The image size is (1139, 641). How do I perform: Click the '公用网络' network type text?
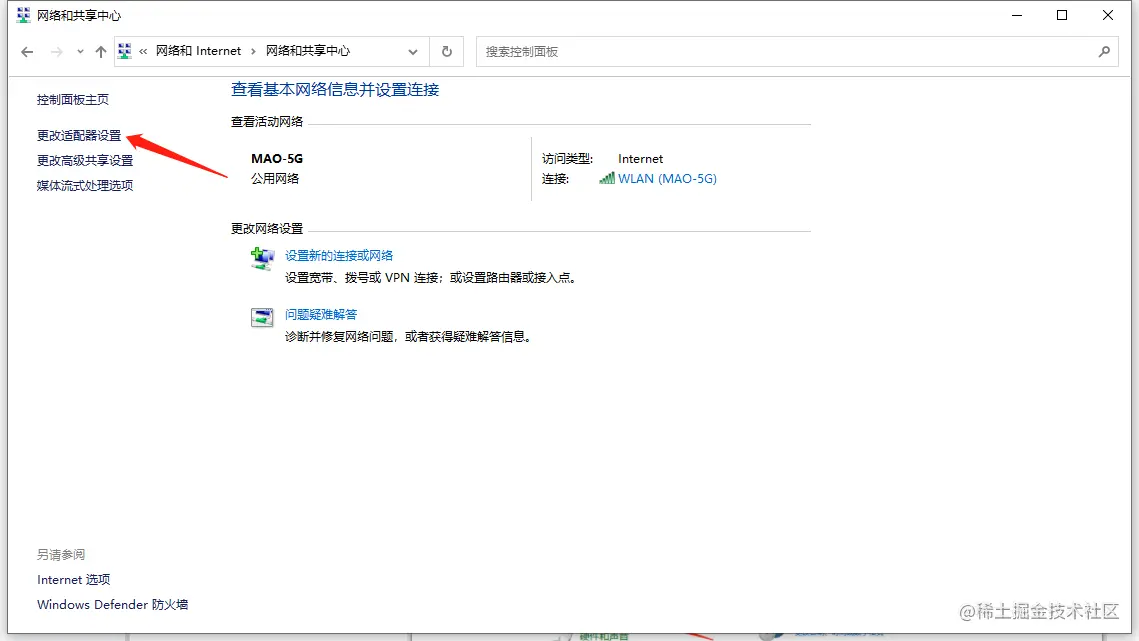pyautogui.click(x=275, y=178)
